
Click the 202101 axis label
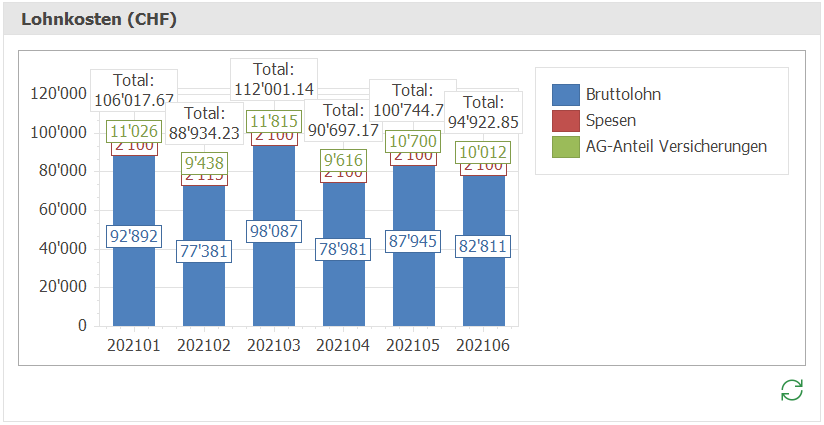(x=134, y=346)
